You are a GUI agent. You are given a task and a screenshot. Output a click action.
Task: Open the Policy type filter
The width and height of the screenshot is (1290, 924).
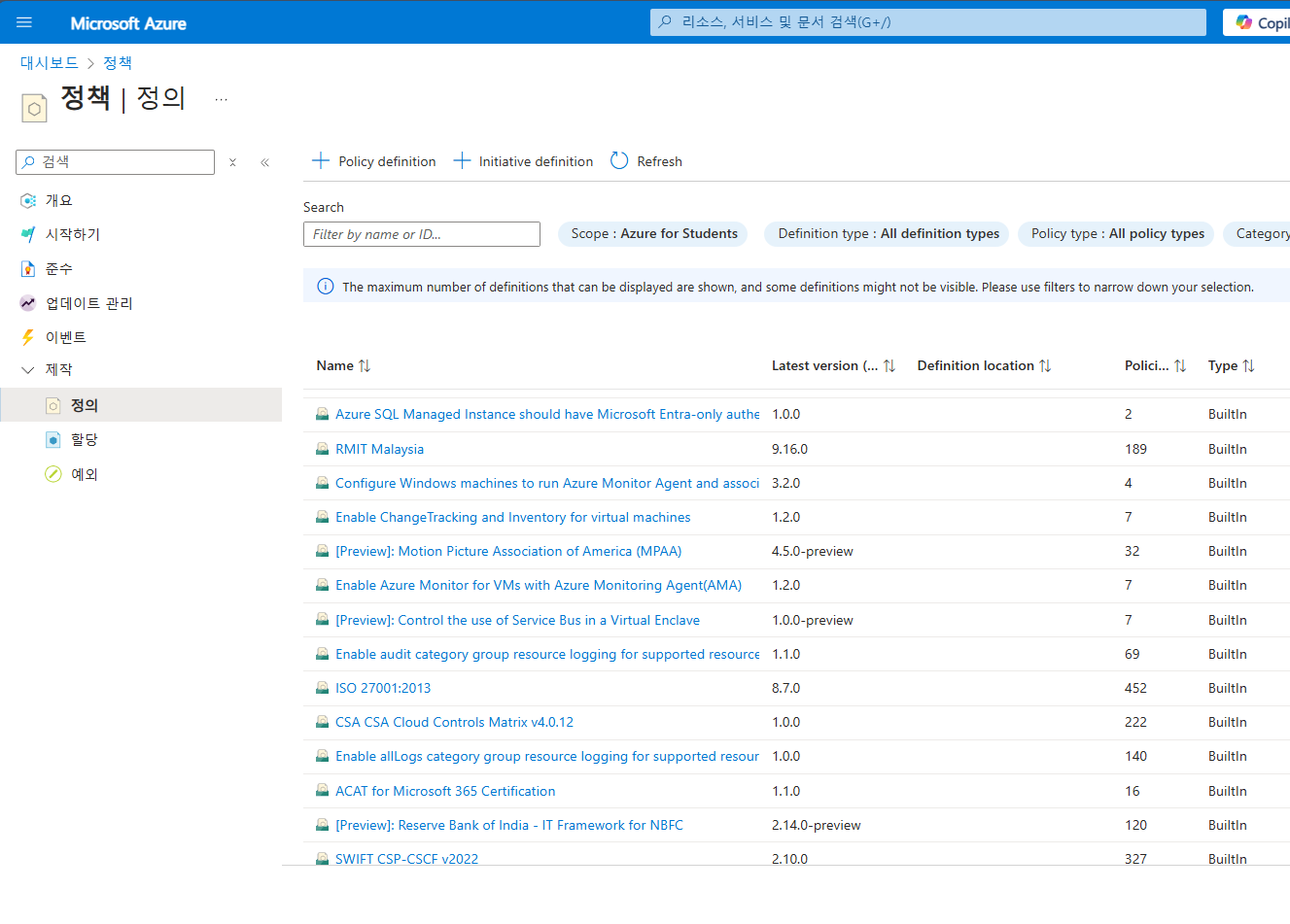[1117, 233]
